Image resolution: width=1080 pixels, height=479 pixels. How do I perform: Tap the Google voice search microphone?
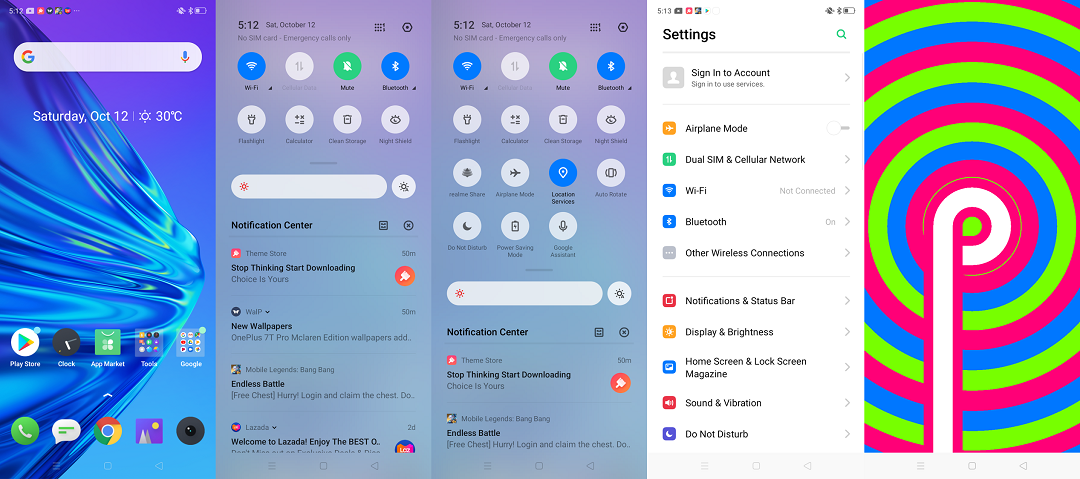pyautogui.click(x=185, y=57)
